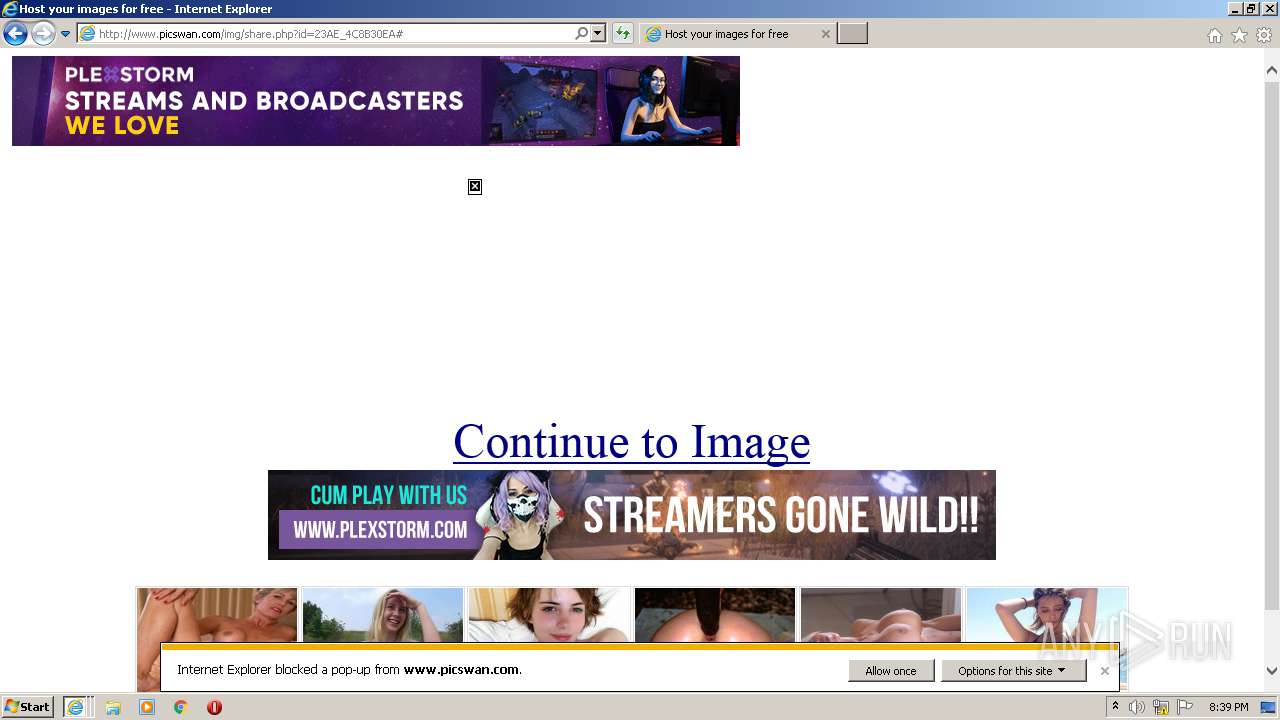Open the Tools gear menu
Image resolution: width=1280 pixels, height=720 pixels.
pos(1264,35)
